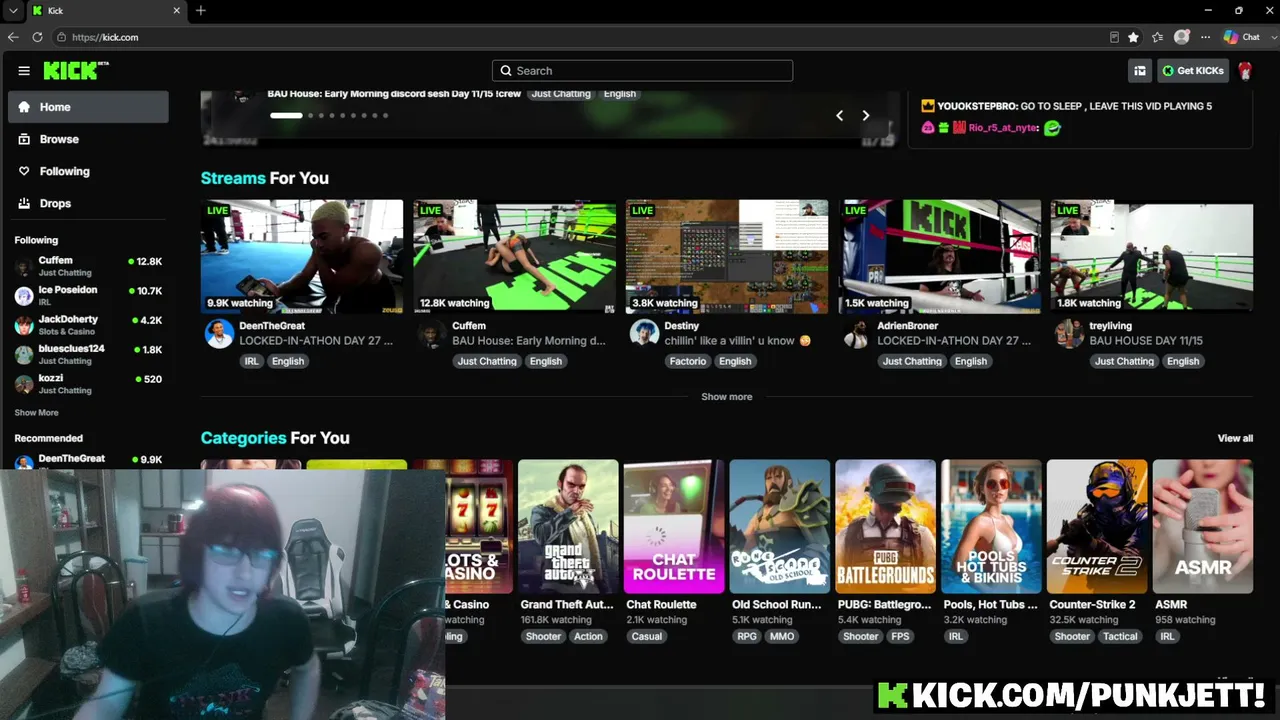Open kozzi's channel in sidebar
The height and width of the screenshot is (720, 1280).
click(x=88, y=384)
